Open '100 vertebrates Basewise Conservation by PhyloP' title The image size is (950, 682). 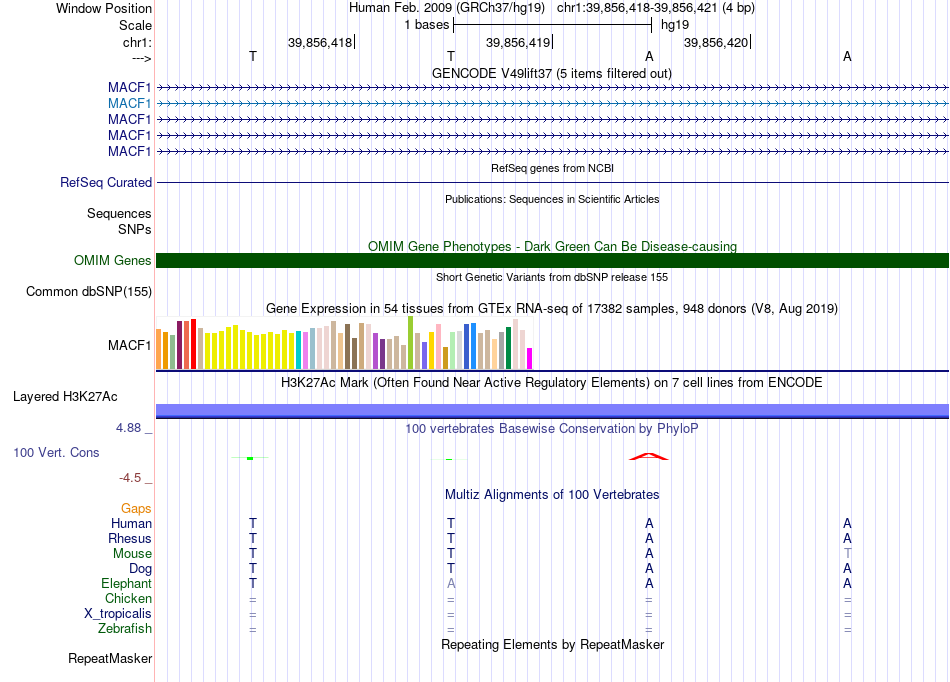tap(552, 429)
